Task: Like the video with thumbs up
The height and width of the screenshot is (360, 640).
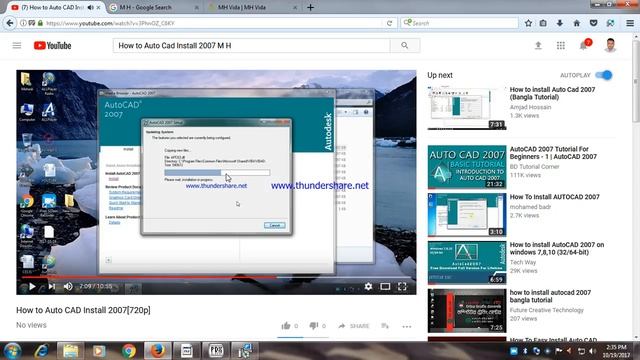Action: [x=286, y=326]
